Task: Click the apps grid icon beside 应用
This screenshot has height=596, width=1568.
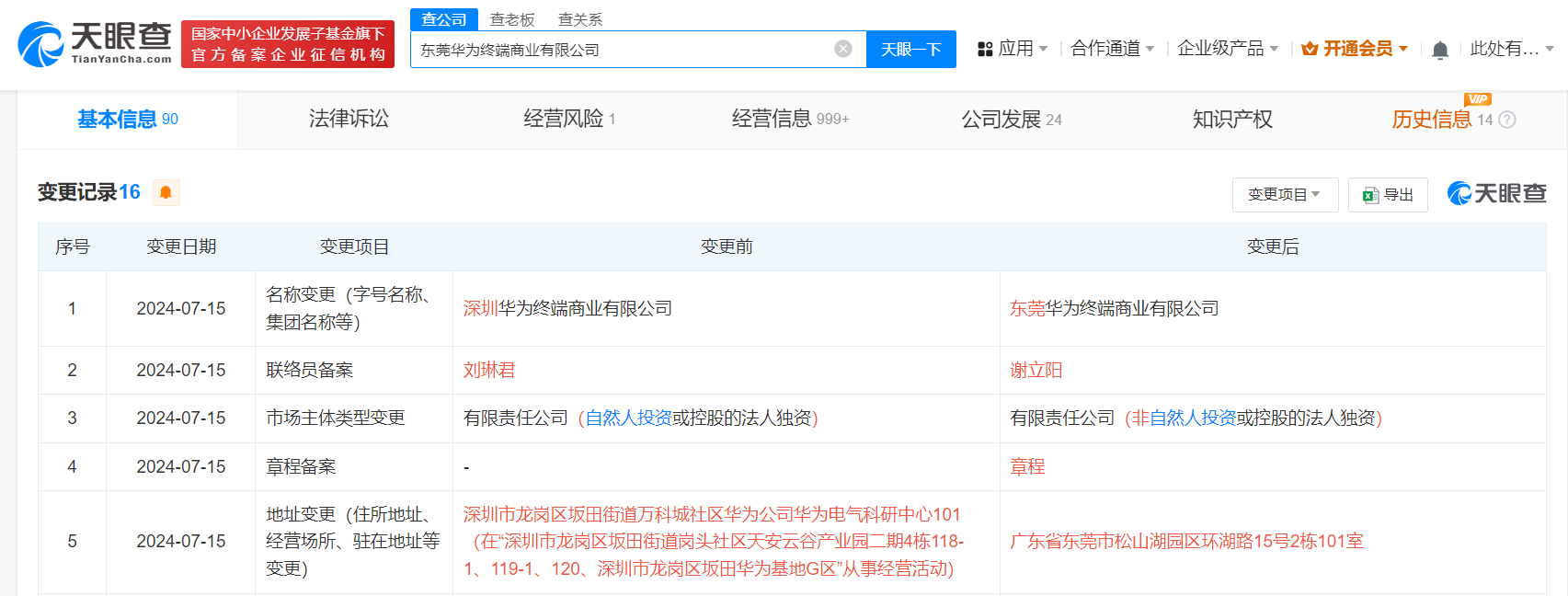Action: (985, 49)
